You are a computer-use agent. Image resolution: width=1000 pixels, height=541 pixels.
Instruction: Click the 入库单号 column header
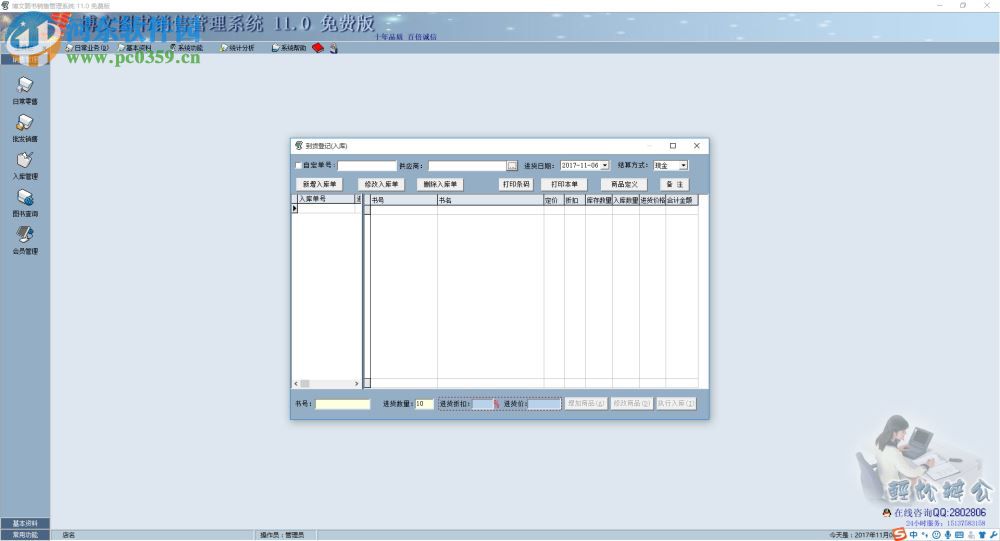(x=326, y=199)
